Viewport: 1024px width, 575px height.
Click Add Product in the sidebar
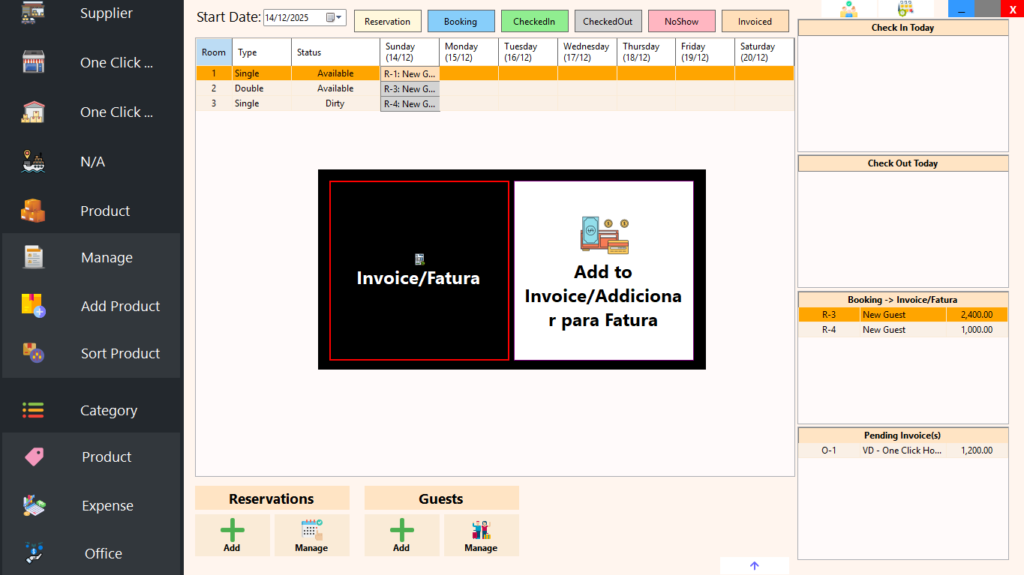tap(91, 306)
